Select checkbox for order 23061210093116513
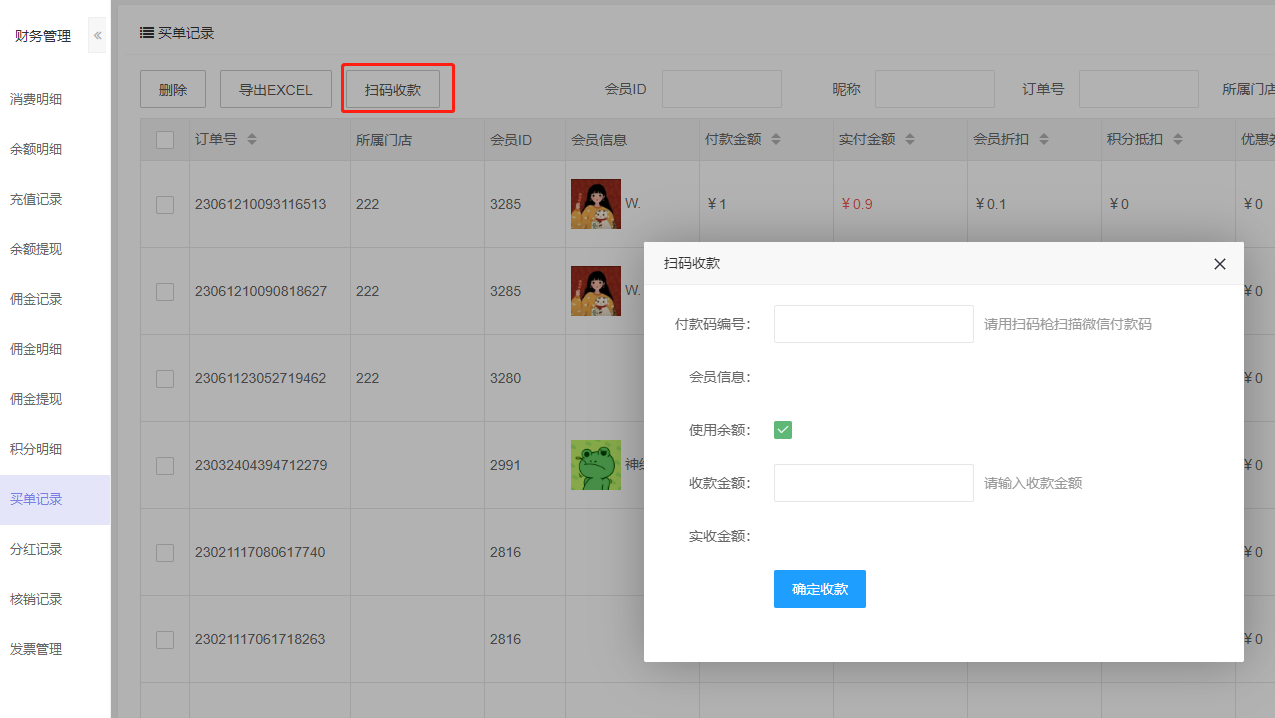Image resolution: width=1275 pixels, height=718 pixels. click(165, 205)
